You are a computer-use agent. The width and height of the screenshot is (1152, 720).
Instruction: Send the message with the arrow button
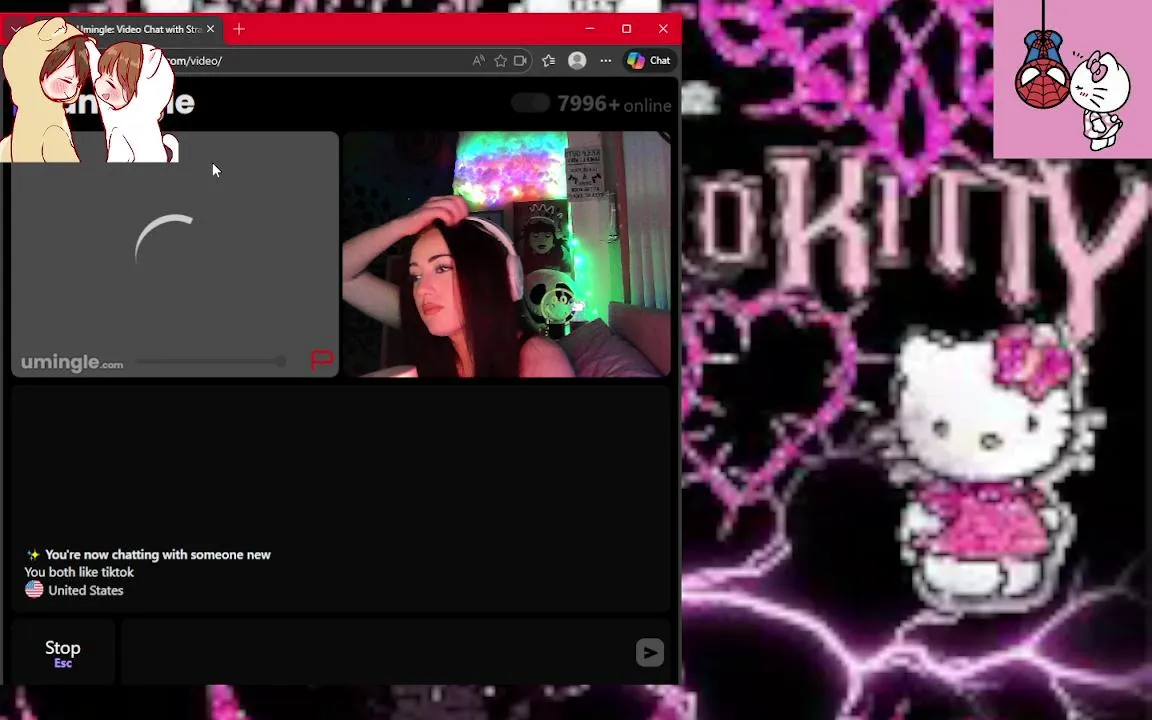[649, 652]
